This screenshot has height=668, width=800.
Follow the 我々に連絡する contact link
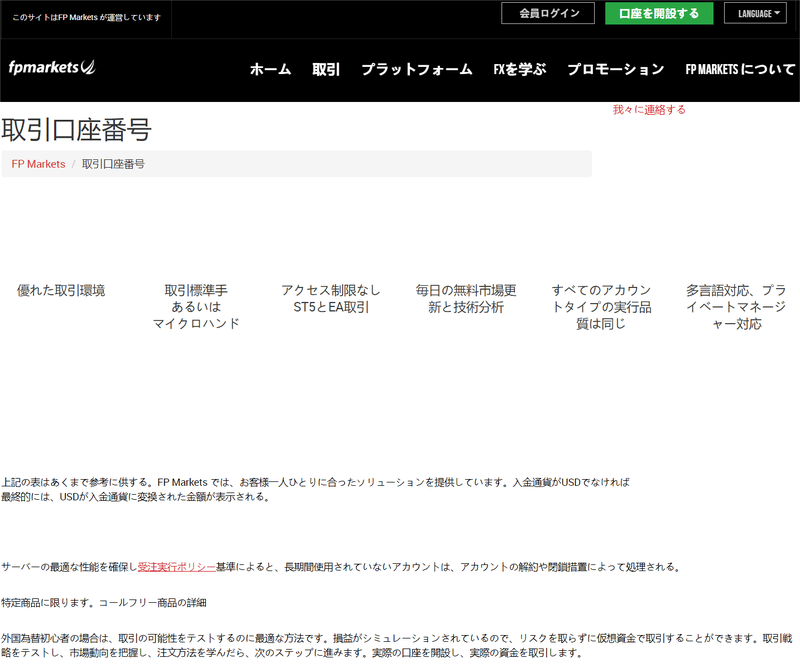(649, 110)
